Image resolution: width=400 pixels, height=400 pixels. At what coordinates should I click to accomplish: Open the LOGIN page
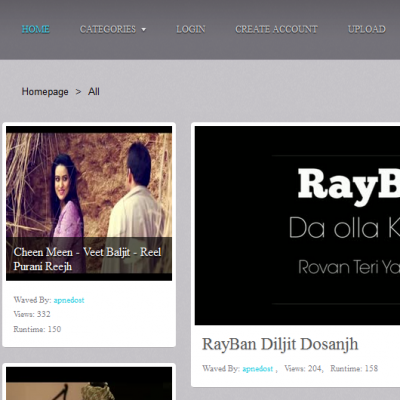(x=191, y=29)
